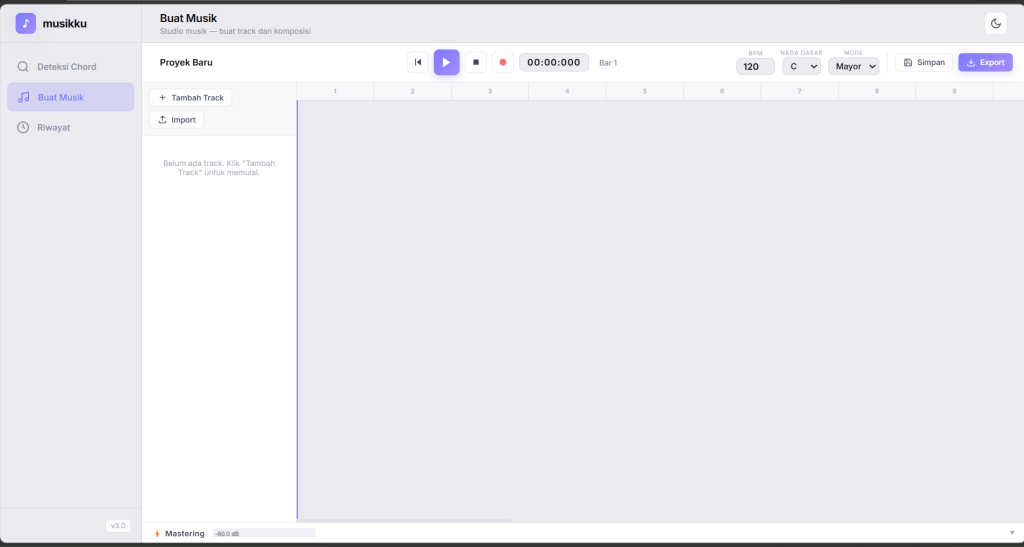Open the Nada Dasar key dropdown
This screenshot has height=547, width=1024.
[x=801, y=67]
